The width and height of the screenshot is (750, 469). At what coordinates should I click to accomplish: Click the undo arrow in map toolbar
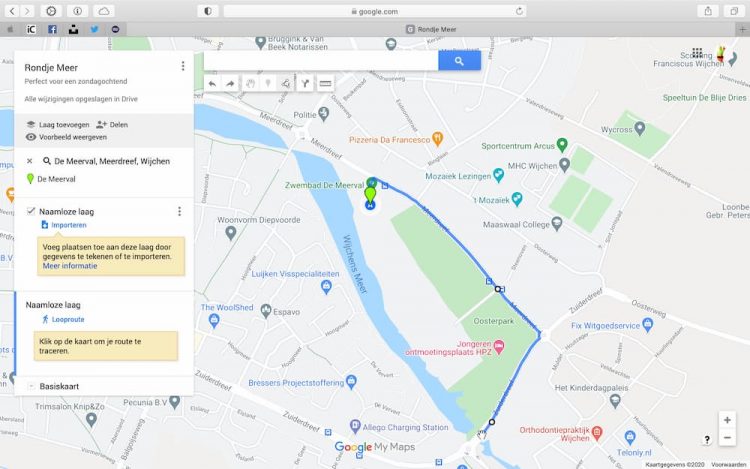[212, 84]
